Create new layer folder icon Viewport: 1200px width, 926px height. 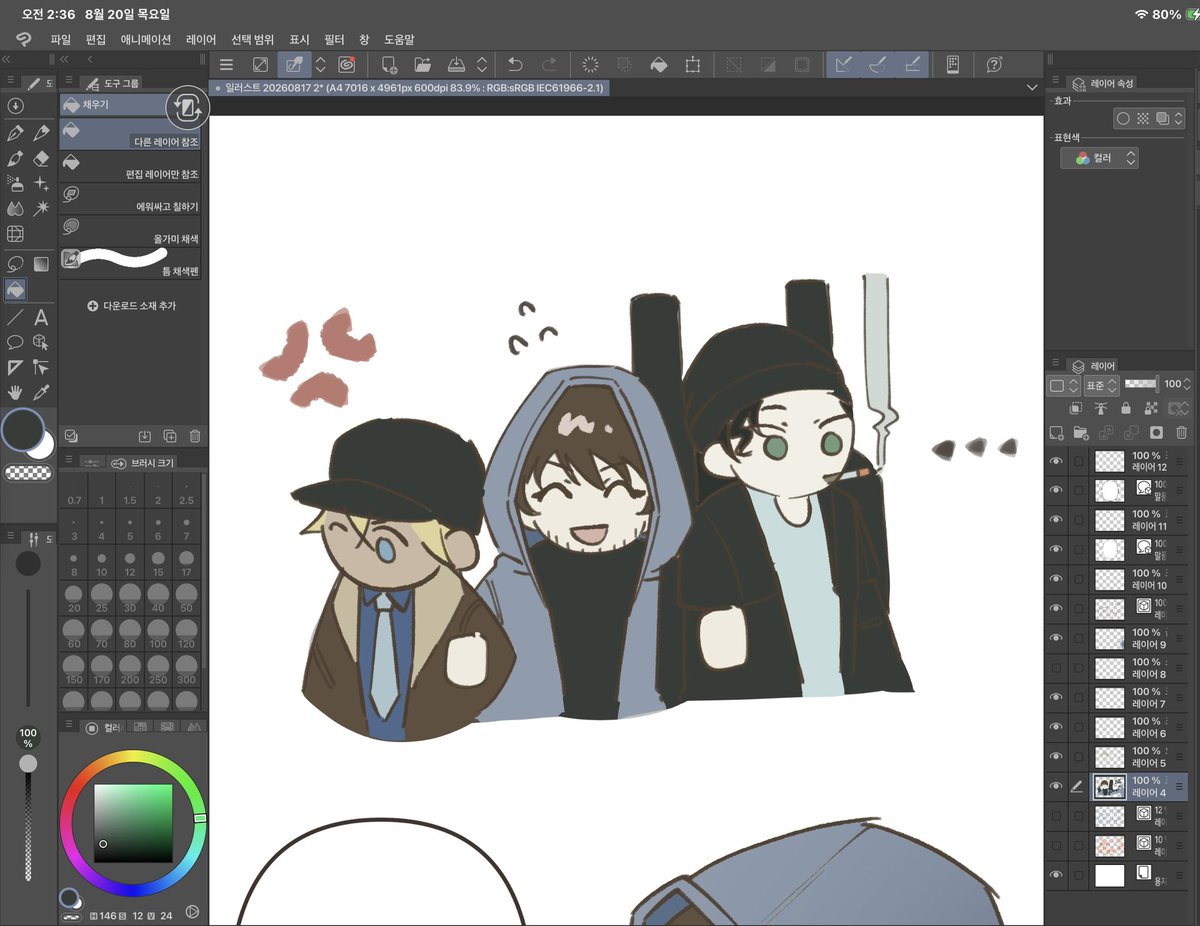(x=1081, y=432)
